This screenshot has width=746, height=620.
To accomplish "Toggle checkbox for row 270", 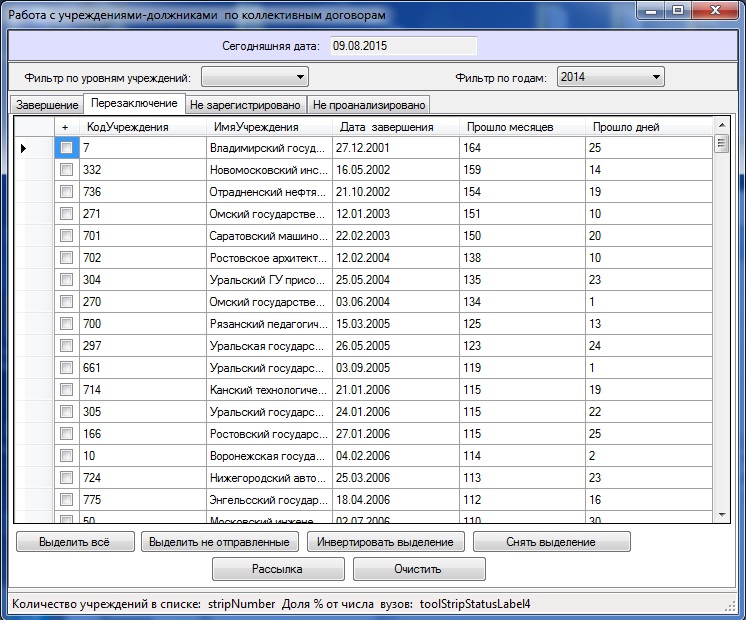I will click(67, 302).
